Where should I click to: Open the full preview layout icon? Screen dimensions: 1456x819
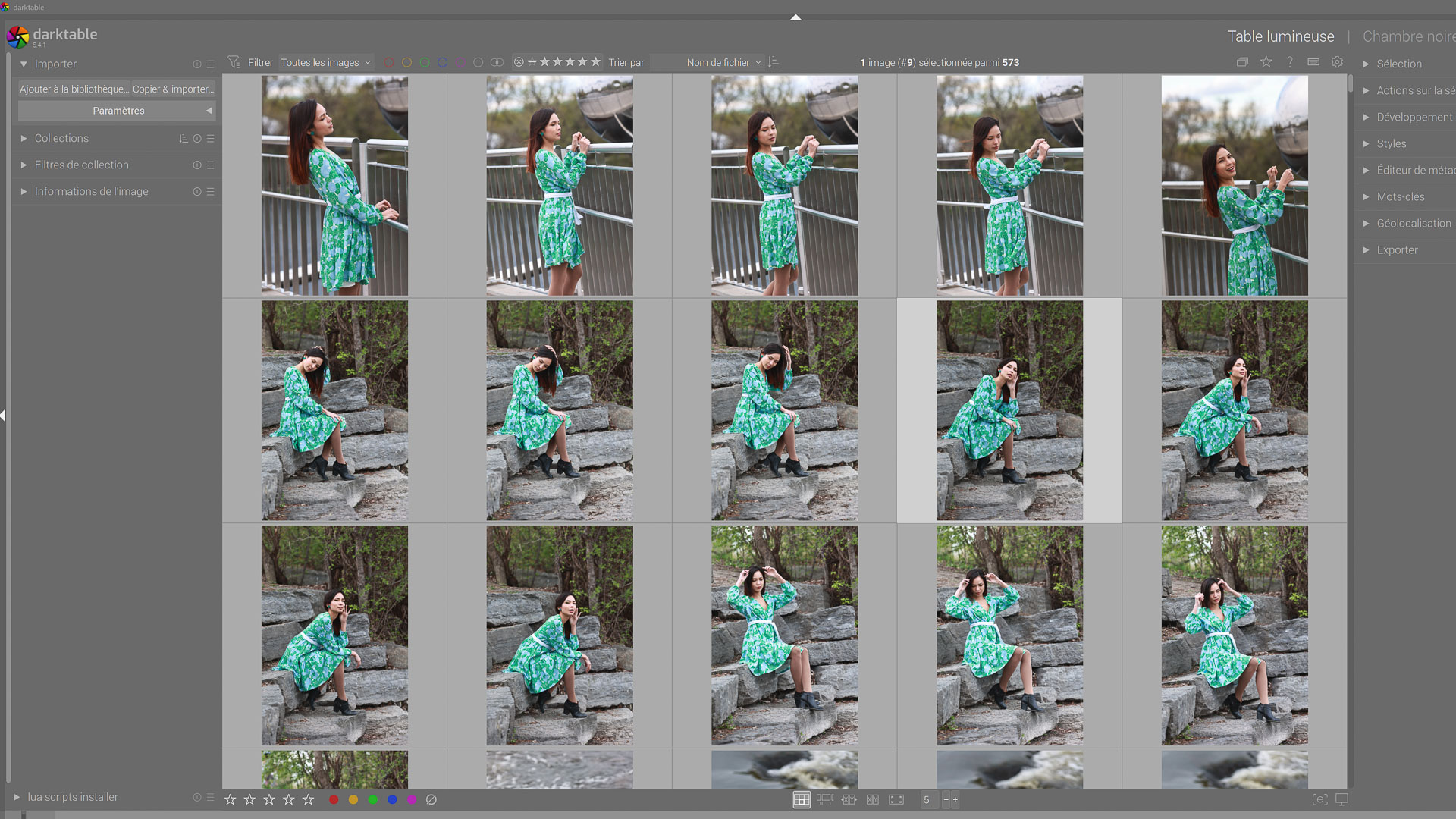click(x=896, y=799)
